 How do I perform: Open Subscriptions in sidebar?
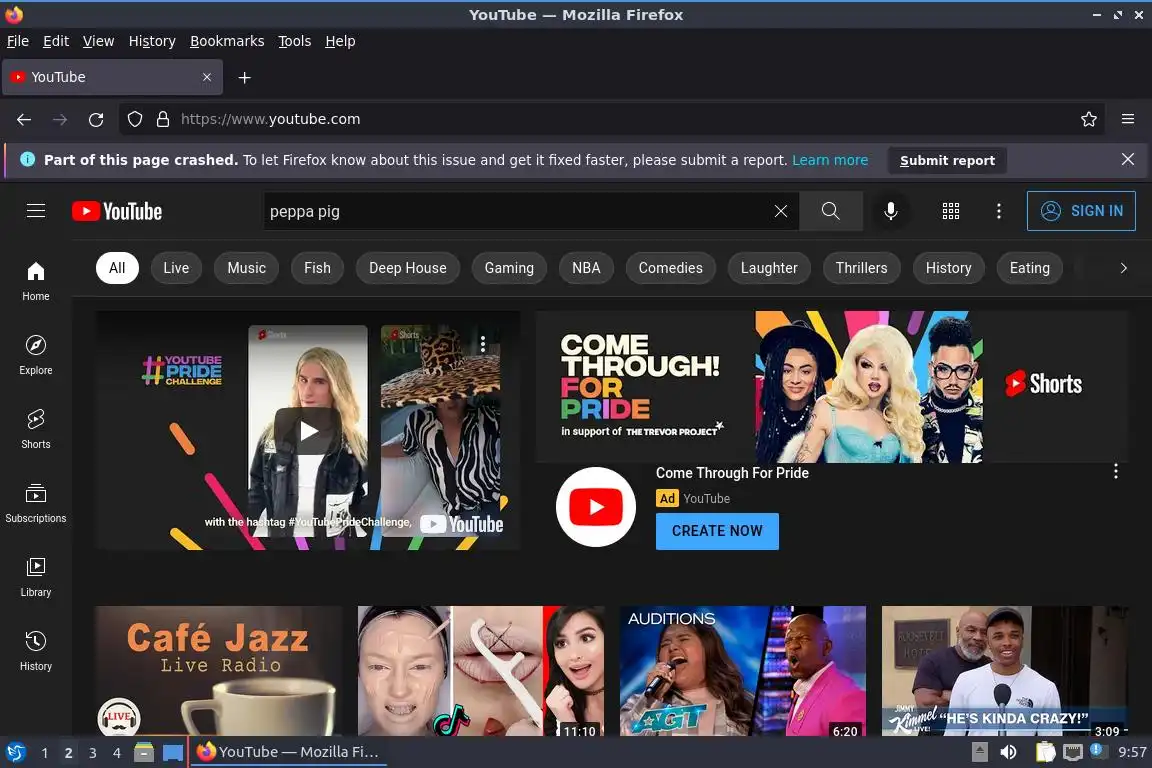[x=35, y=503]
